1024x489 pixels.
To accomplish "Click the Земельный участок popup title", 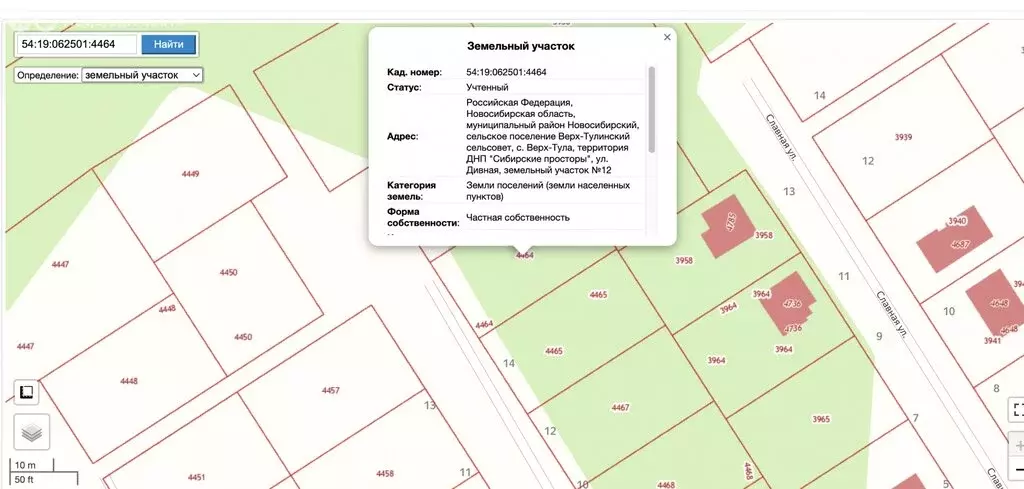I will pos(521,46).
